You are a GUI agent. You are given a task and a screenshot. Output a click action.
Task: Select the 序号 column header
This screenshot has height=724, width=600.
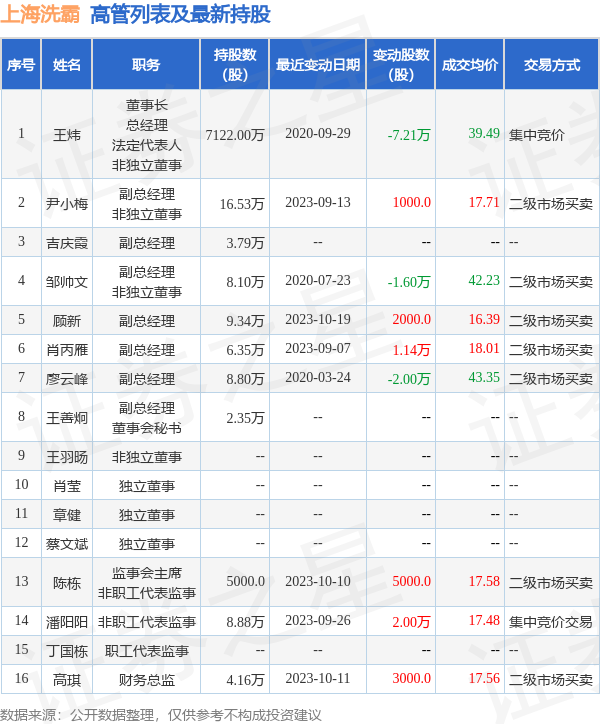point(21,65)
